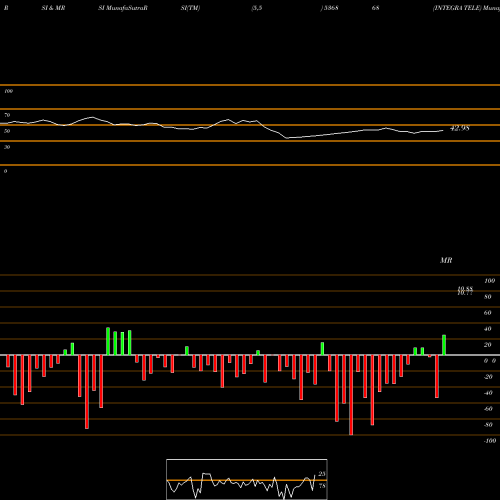Click the overlapping "10.88" value in MR panel

[465, 289]
